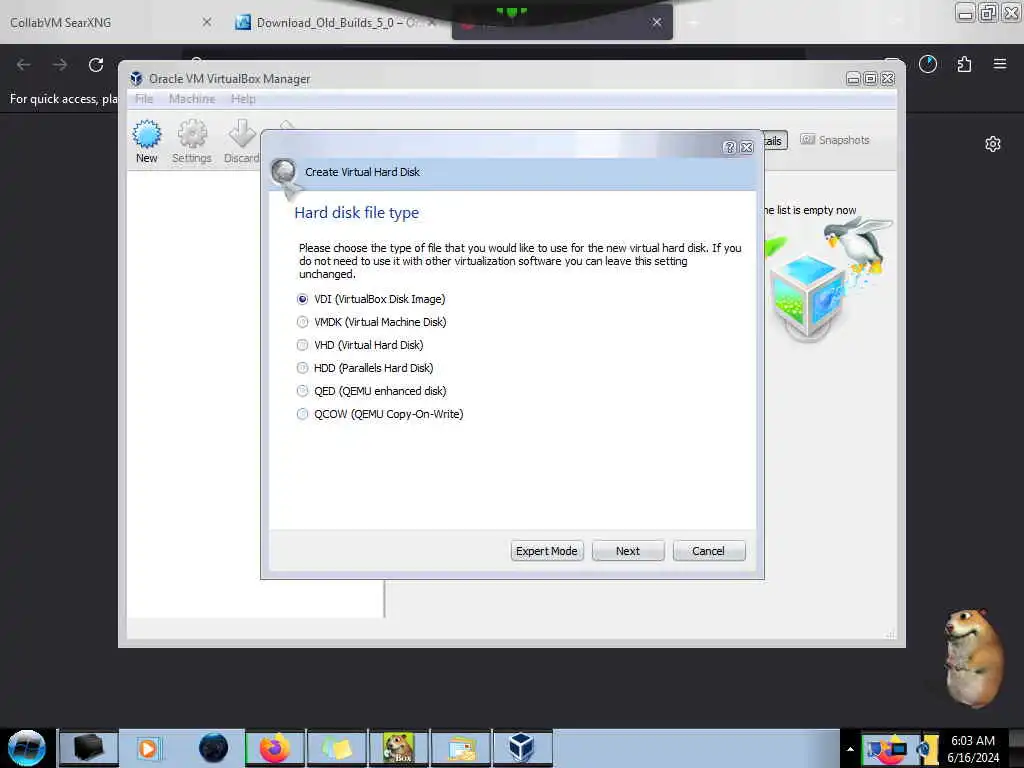Select HDD (Parallels Hard Disk) radio button

point(364,368)
